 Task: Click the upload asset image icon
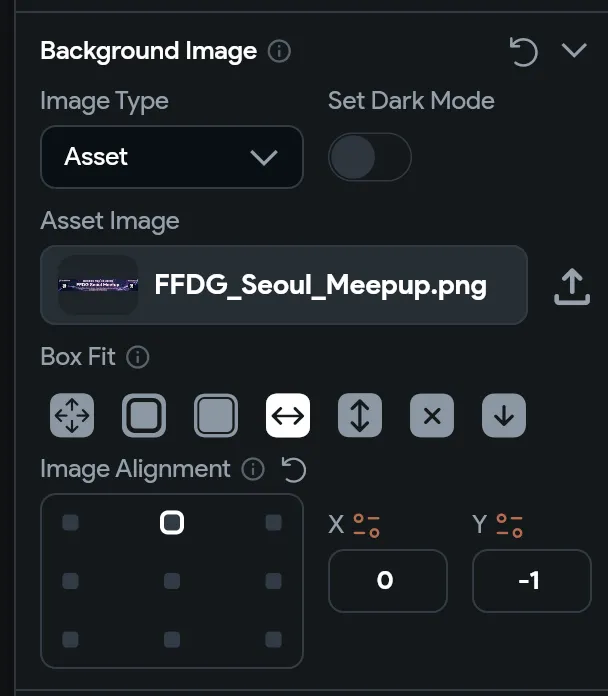pyautogui.click(x=571, y=287)
